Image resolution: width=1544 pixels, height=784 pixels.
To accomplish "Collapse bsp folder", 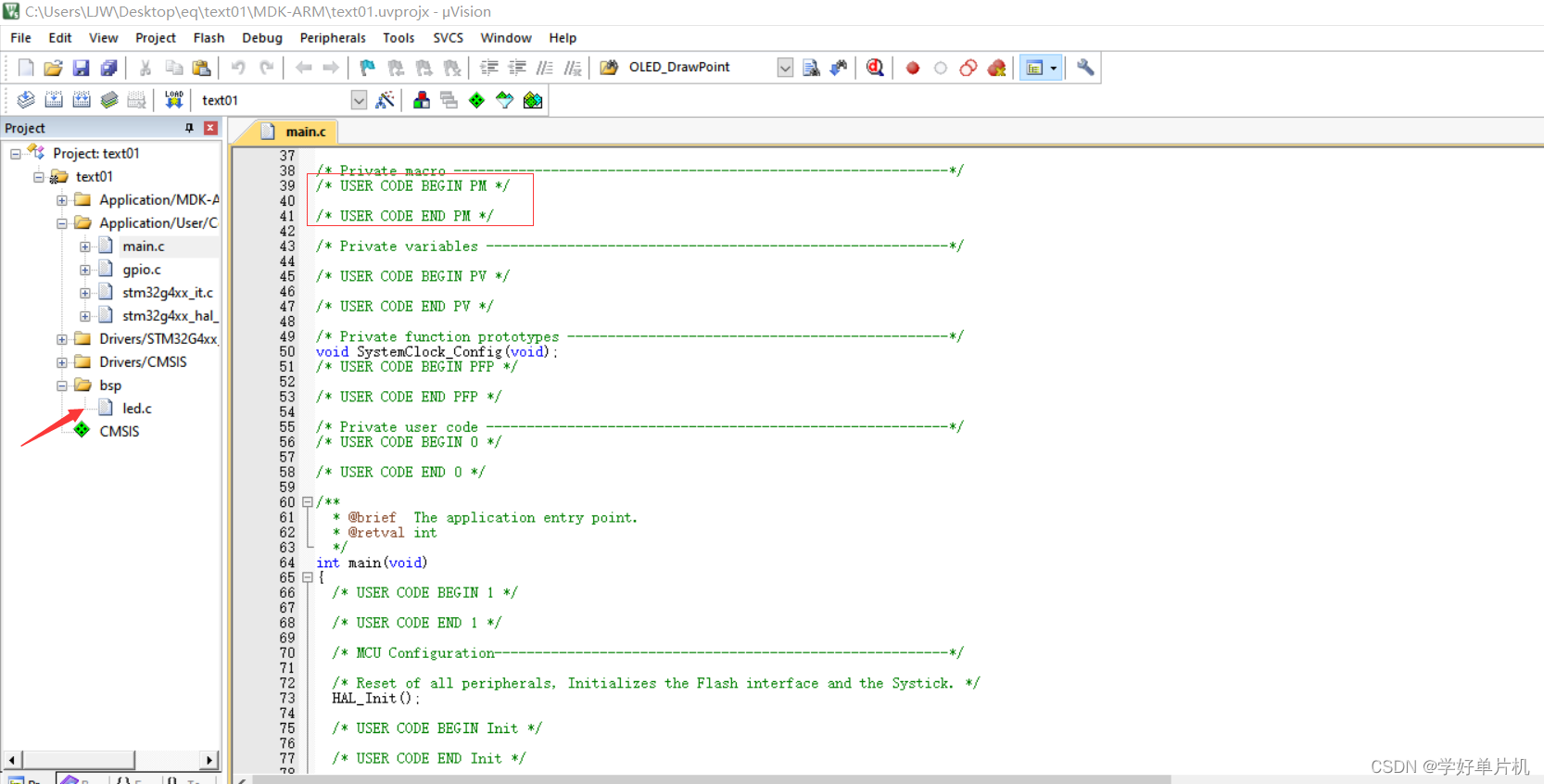I will point(62,386).
